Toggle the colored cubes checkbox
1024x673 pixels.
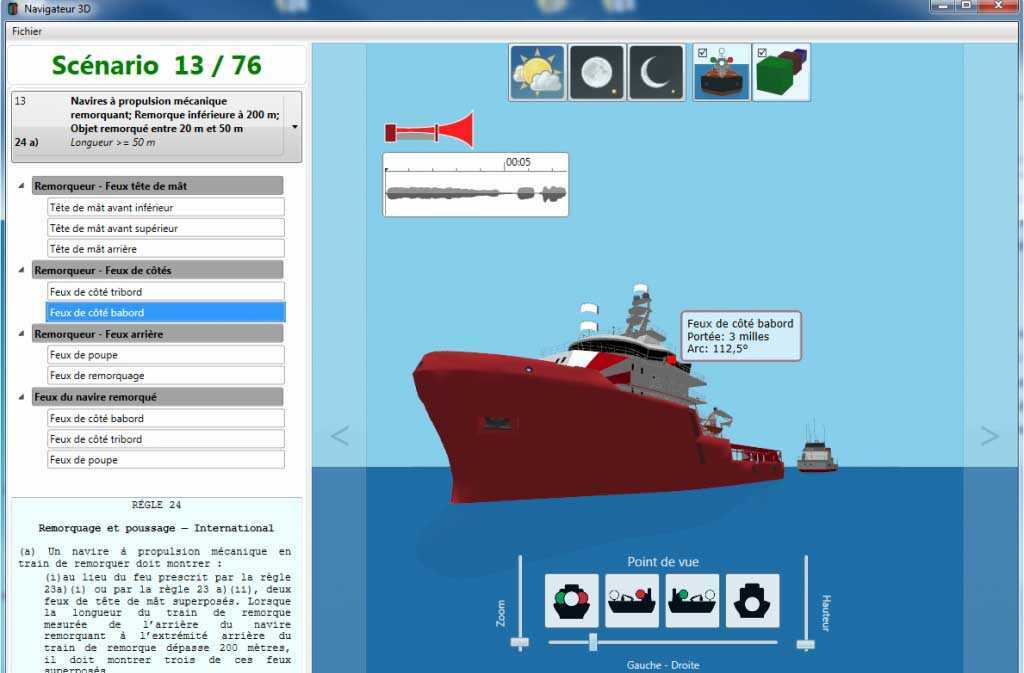point(761,53)
